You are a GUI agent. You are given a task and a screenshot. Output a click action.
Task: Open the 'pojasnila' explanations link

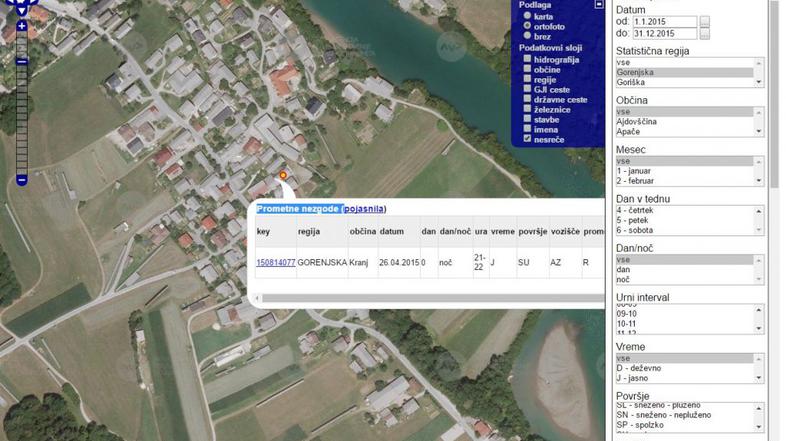[364, 209]
